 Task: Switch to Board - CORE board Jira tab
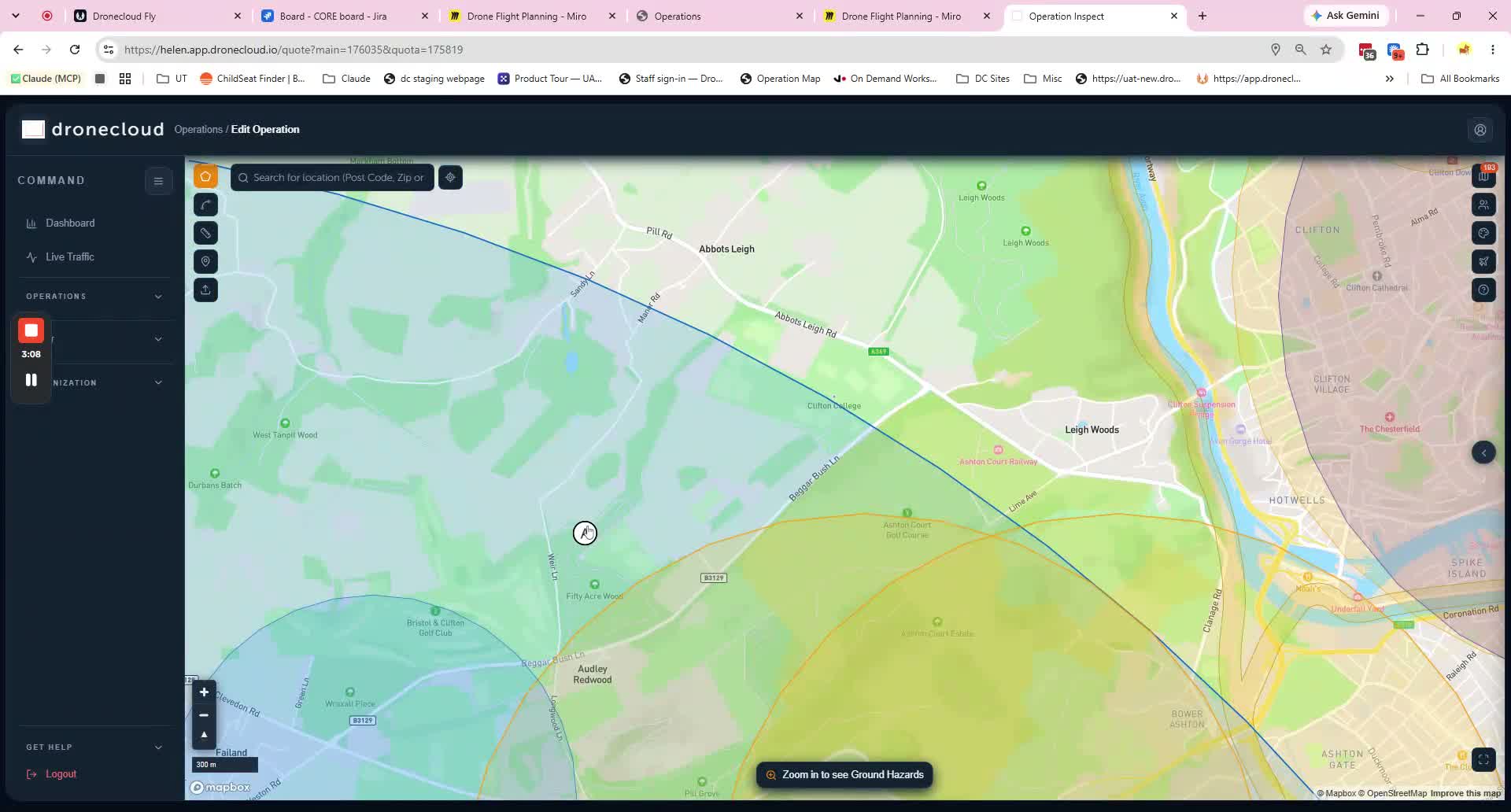(x=344, y=16)
